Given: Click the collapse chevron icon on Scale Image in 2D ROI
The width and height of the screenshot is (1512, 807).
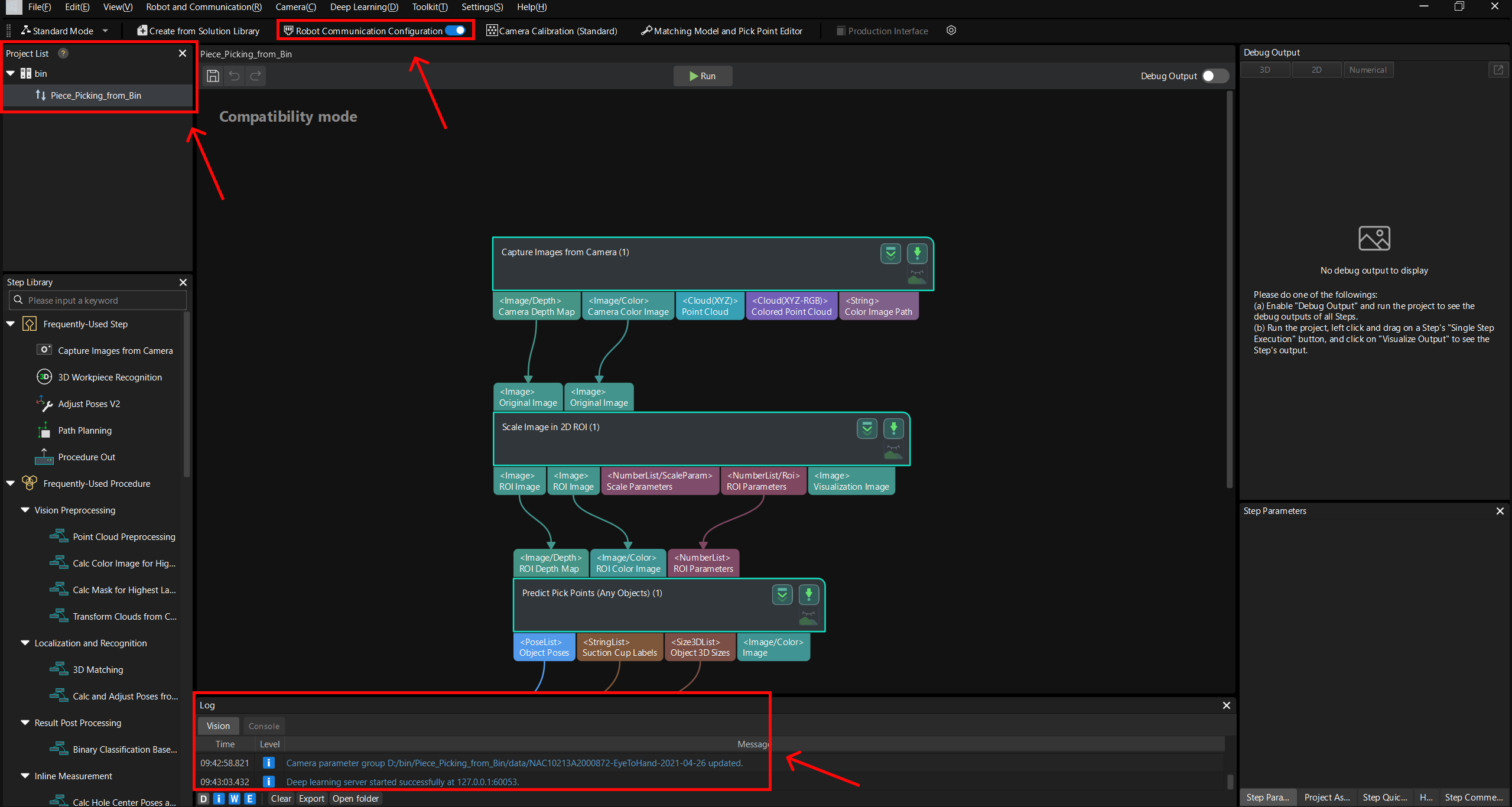Looking at the screenshot, I should click(x=867, y=428).
